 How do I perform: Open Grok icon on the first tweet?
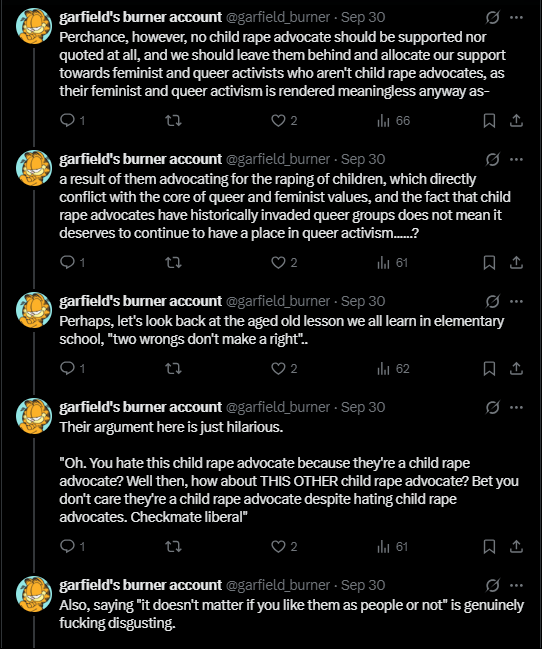coord(492,17)
